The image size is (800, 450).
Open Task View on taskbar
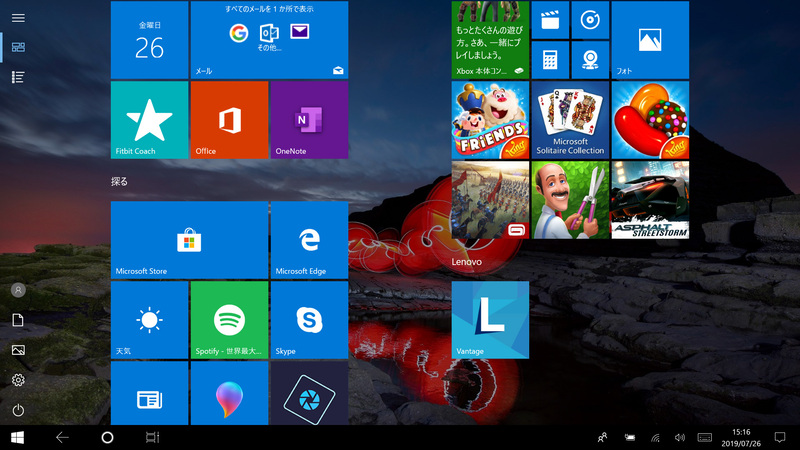(x=152, y=437)
